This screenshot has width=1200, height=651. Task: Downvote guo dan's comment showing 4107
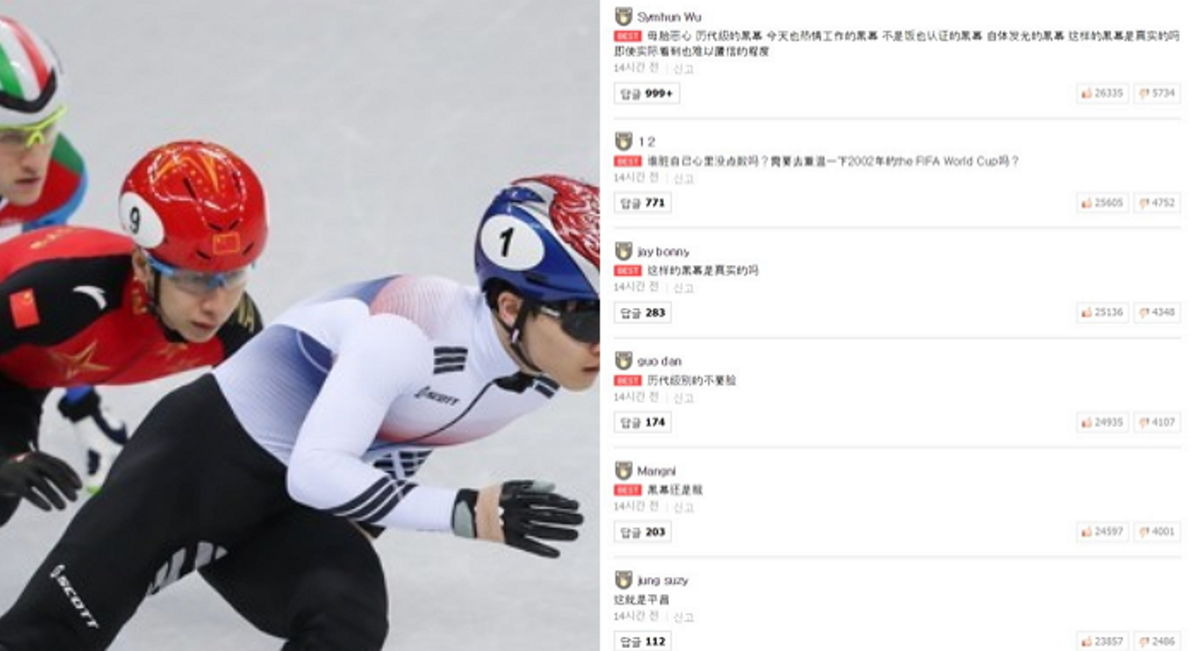[1157, 423]
